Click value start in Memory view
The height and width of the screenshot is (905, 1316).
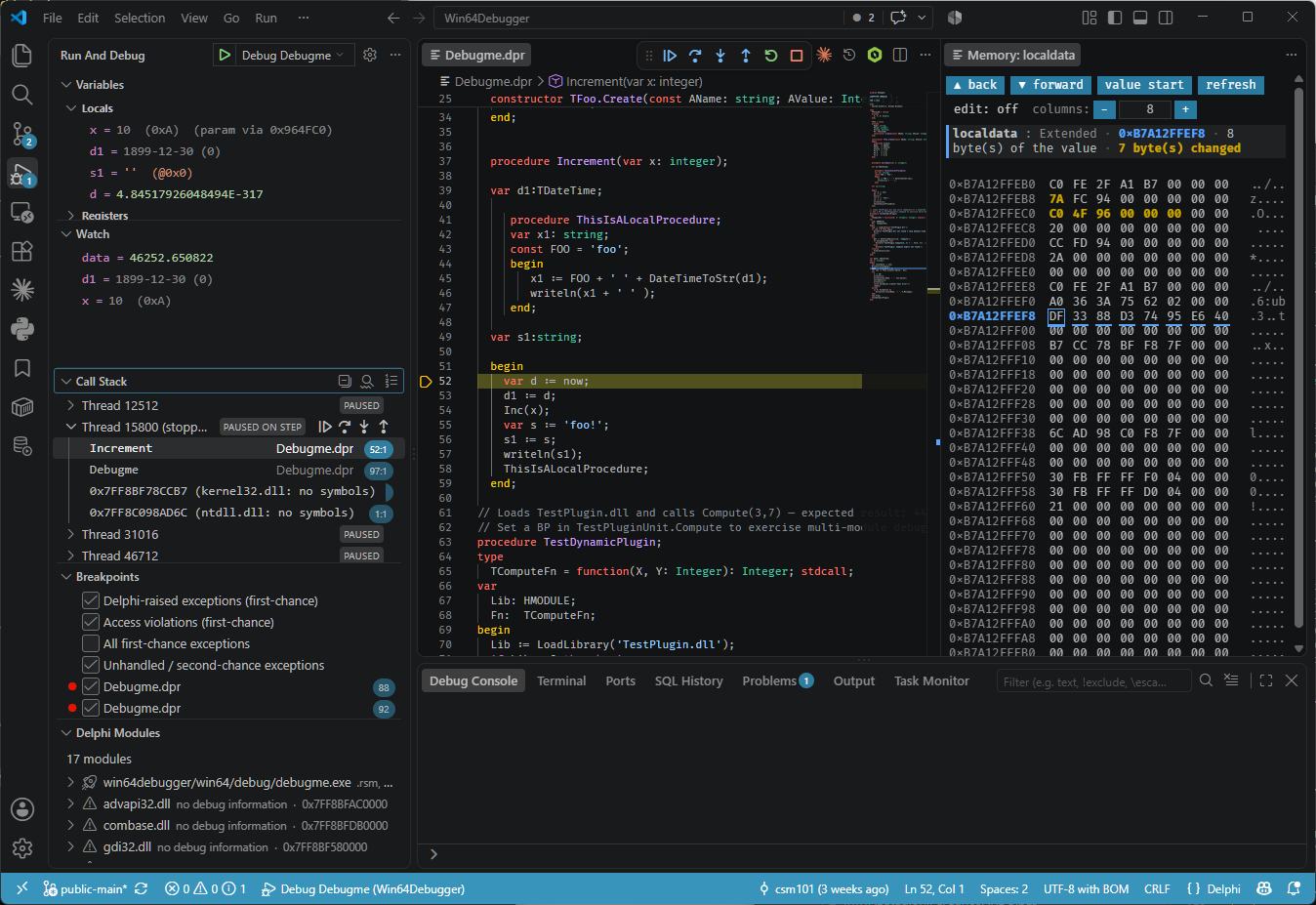tap(1143, 85)
